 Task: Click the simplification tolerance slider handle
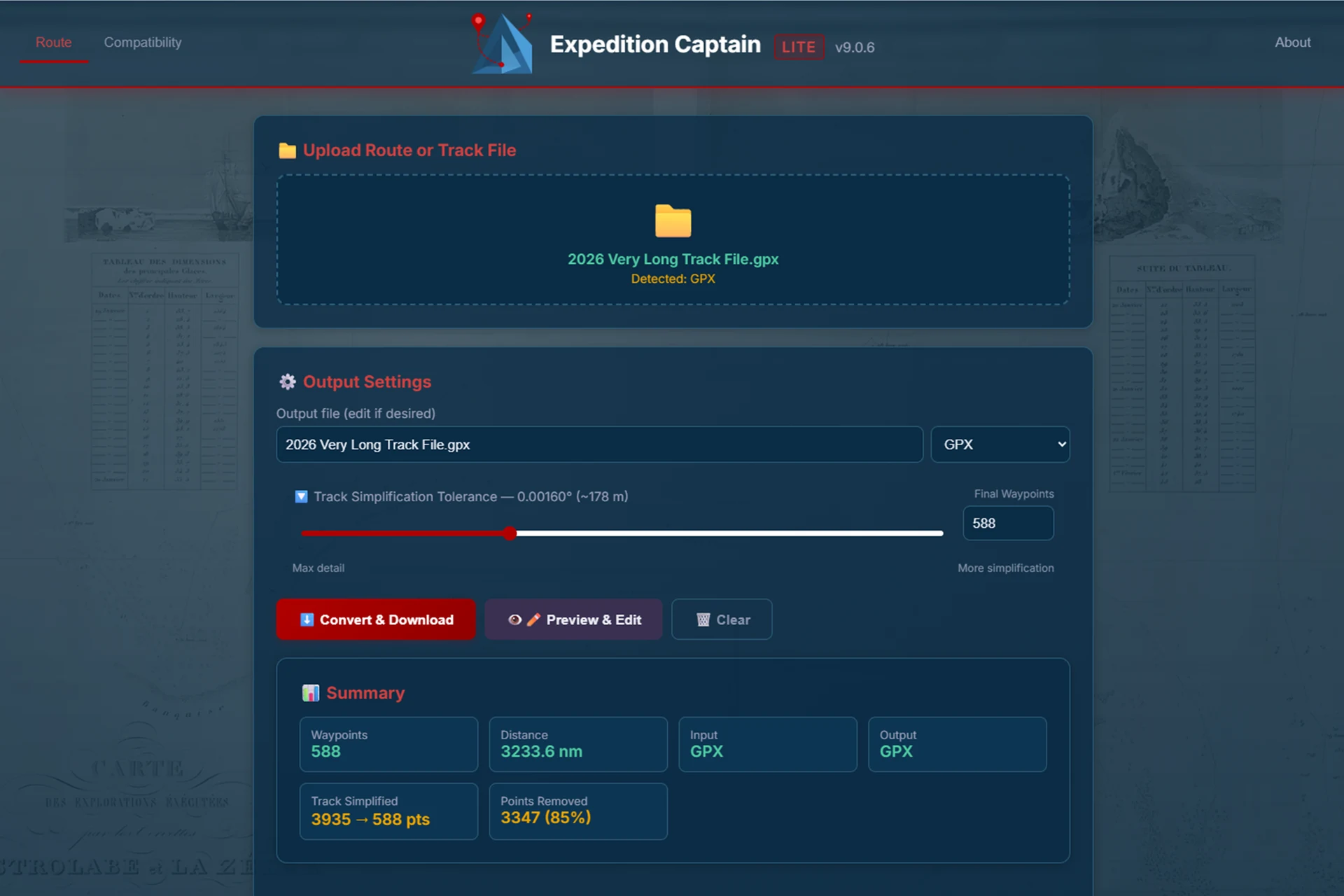pos(510,533)
